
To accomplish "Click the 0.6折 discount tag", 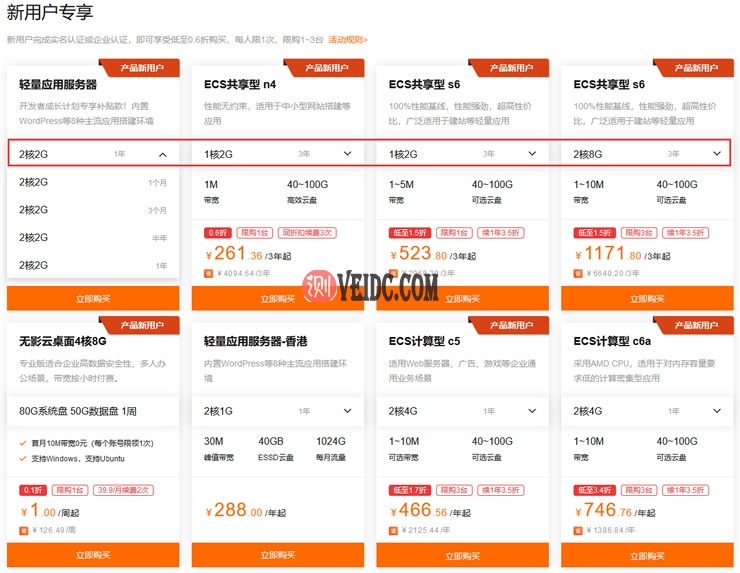I will pos(218,233).
